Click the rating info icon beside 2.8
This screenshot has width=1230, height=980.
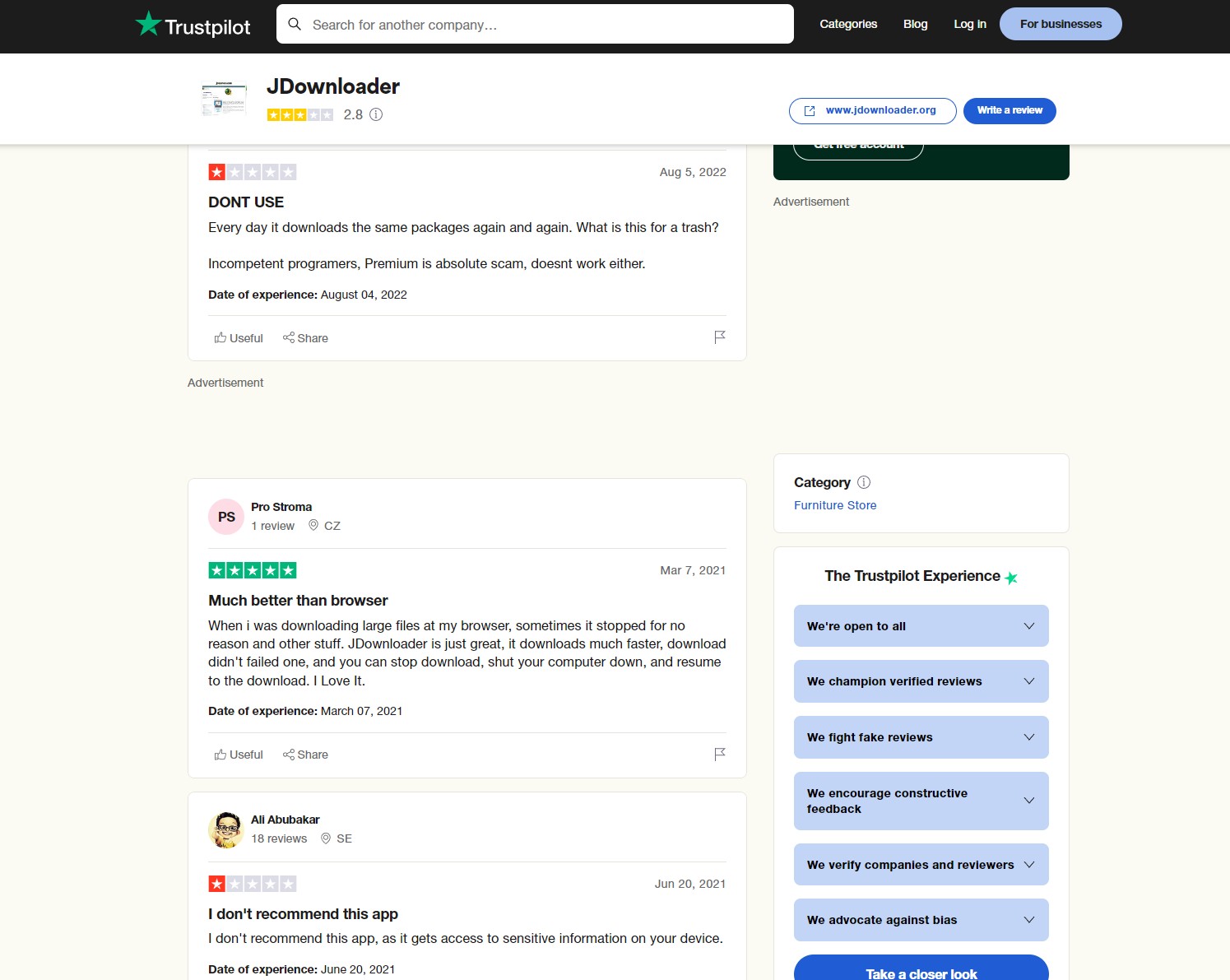click(376, 114)
